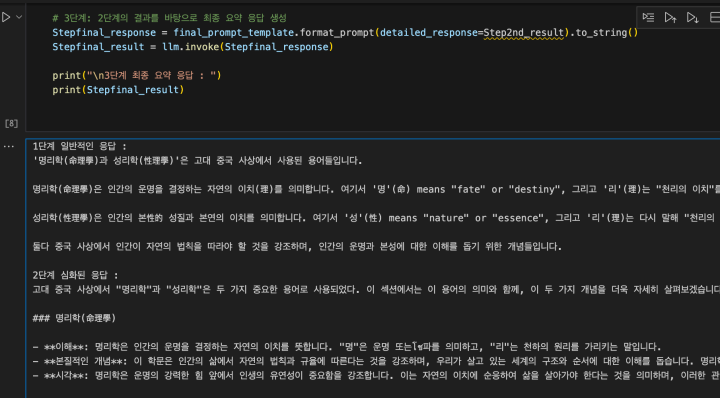This screenshot has height=398, width=720.
Task: Click the Split Cell icon in cell toolbar
Action: pyautogui.click(x=714, y=17)
